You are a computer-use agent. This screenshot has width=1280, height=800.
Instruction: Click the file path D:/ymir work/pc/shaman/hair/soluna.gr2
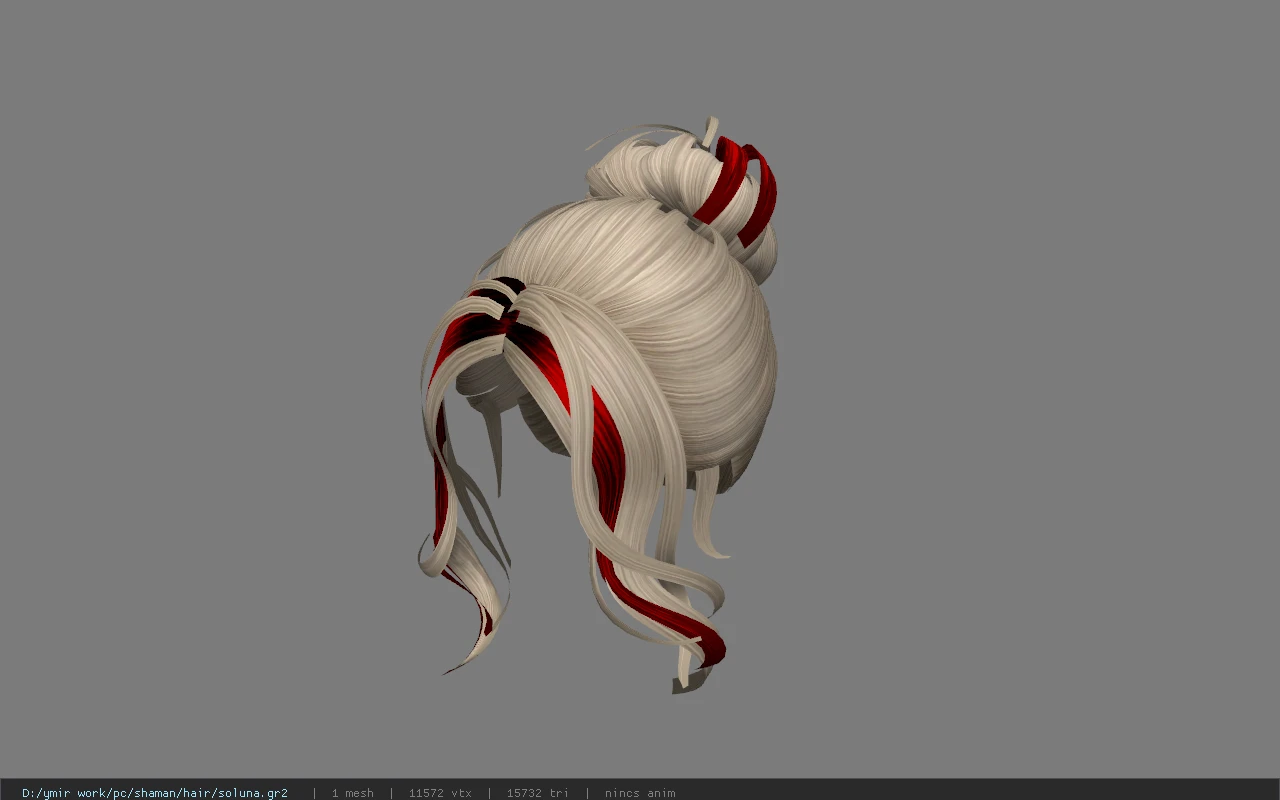point(155,793)
